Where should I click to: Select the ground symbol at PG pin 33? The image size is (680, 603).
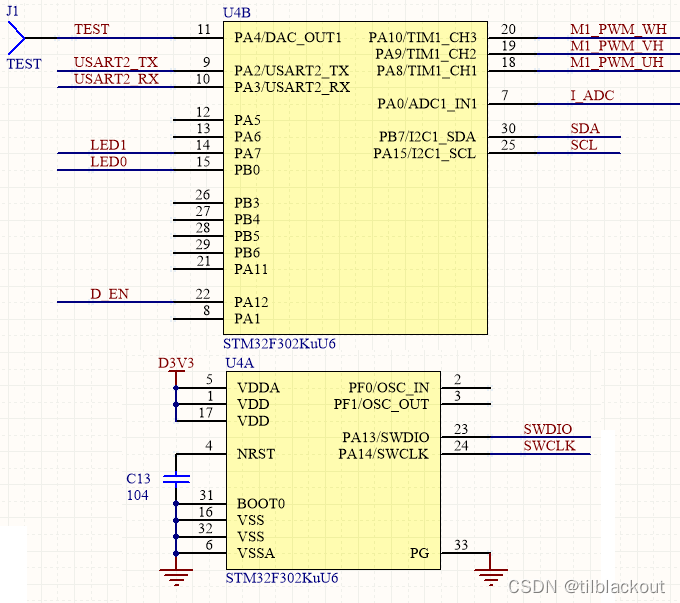pyautogui.click(x=490, y=577)
